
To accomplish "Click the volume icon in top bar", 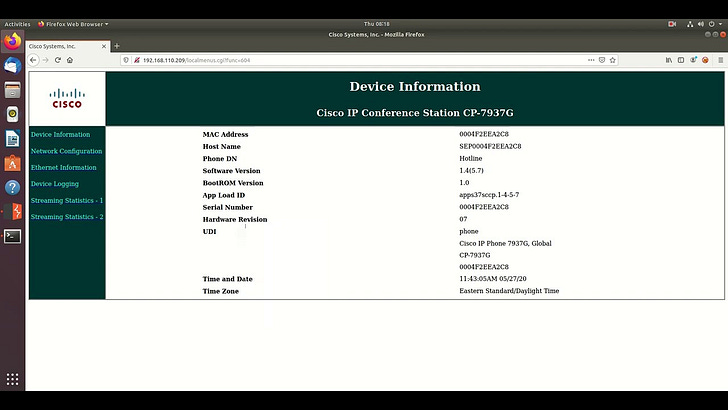I will [700, 24].
